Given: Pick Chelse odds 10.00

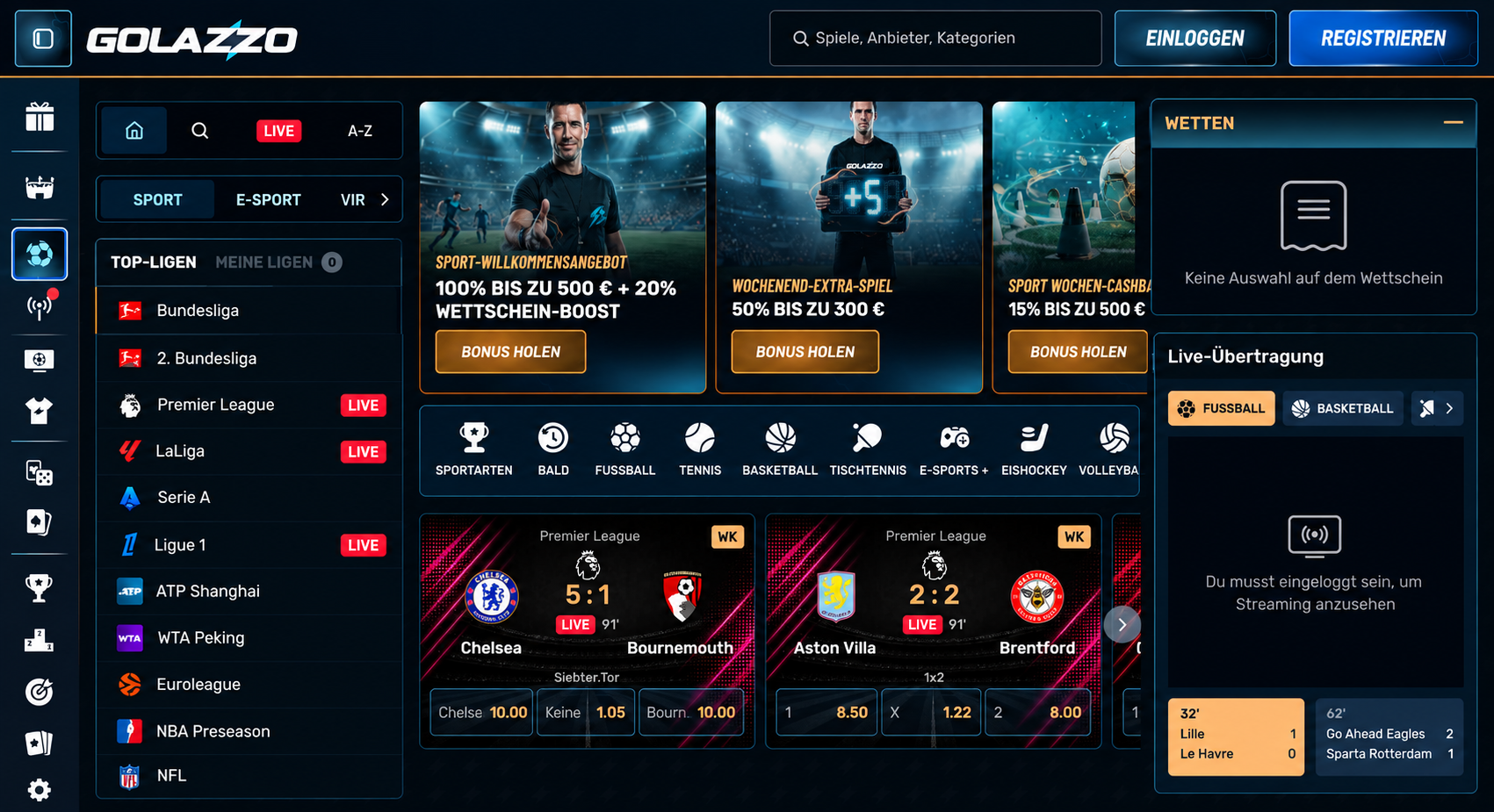Looking at the screenshot, I should click(481, 712).
